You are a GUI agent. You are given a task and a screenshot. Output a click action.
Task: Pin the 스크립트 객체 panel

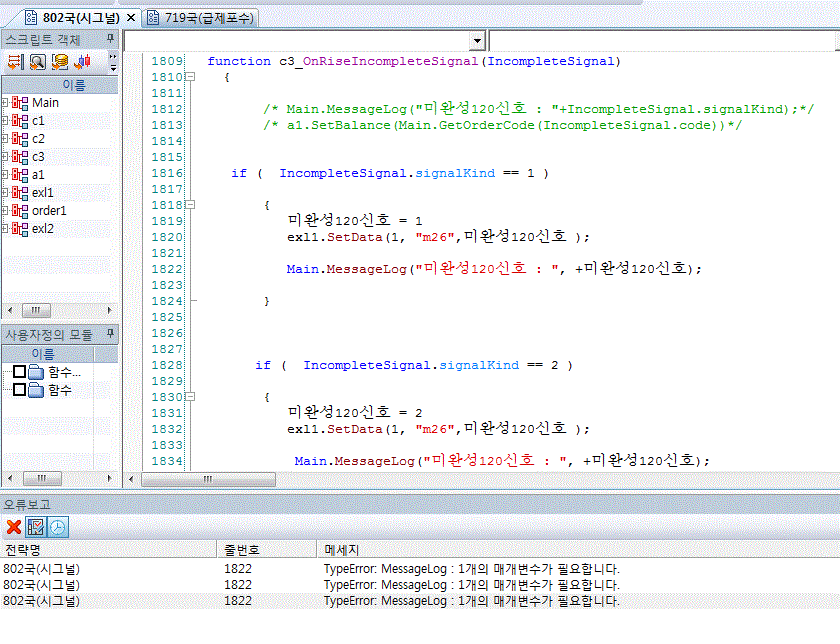(x=111, y=40)
